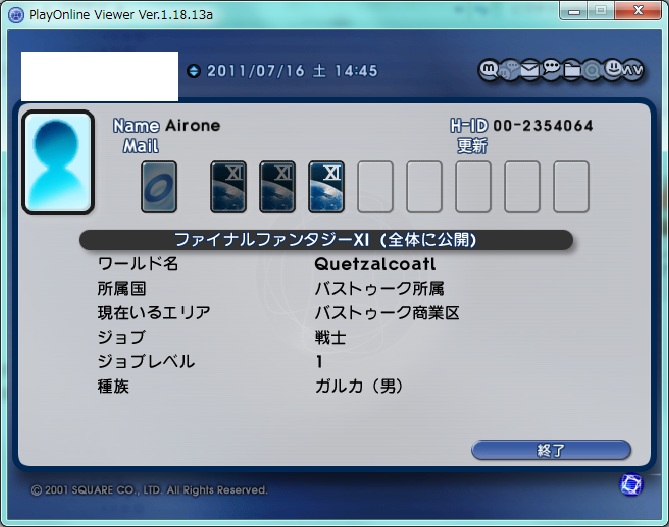Image resolution: width=669 pixels, height=527 pixels.
Task: Click the 終了 exit button
Action: pyautogui.click(x=551, y=451)
